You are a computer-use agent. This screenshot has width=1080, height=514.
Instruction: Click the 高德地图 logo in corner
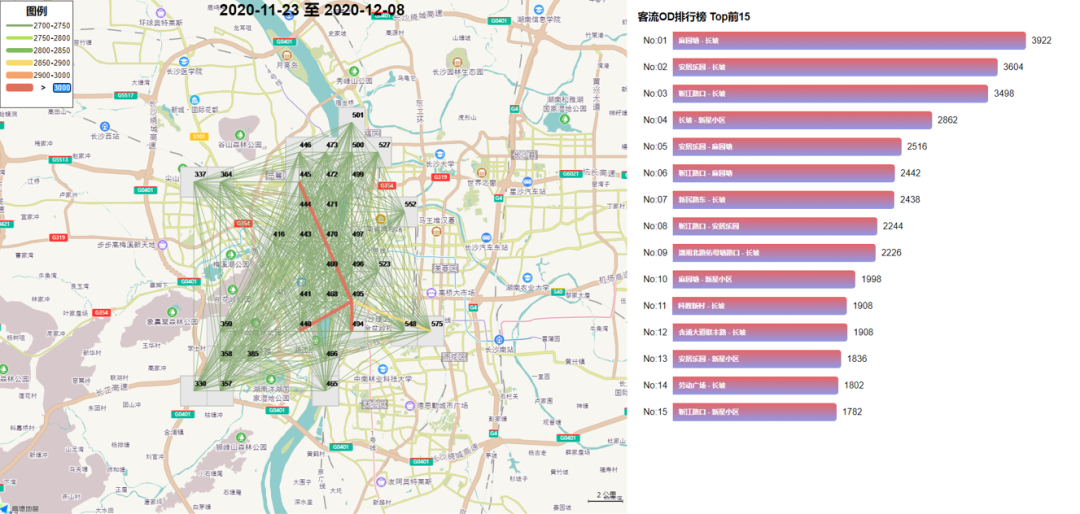20,509
